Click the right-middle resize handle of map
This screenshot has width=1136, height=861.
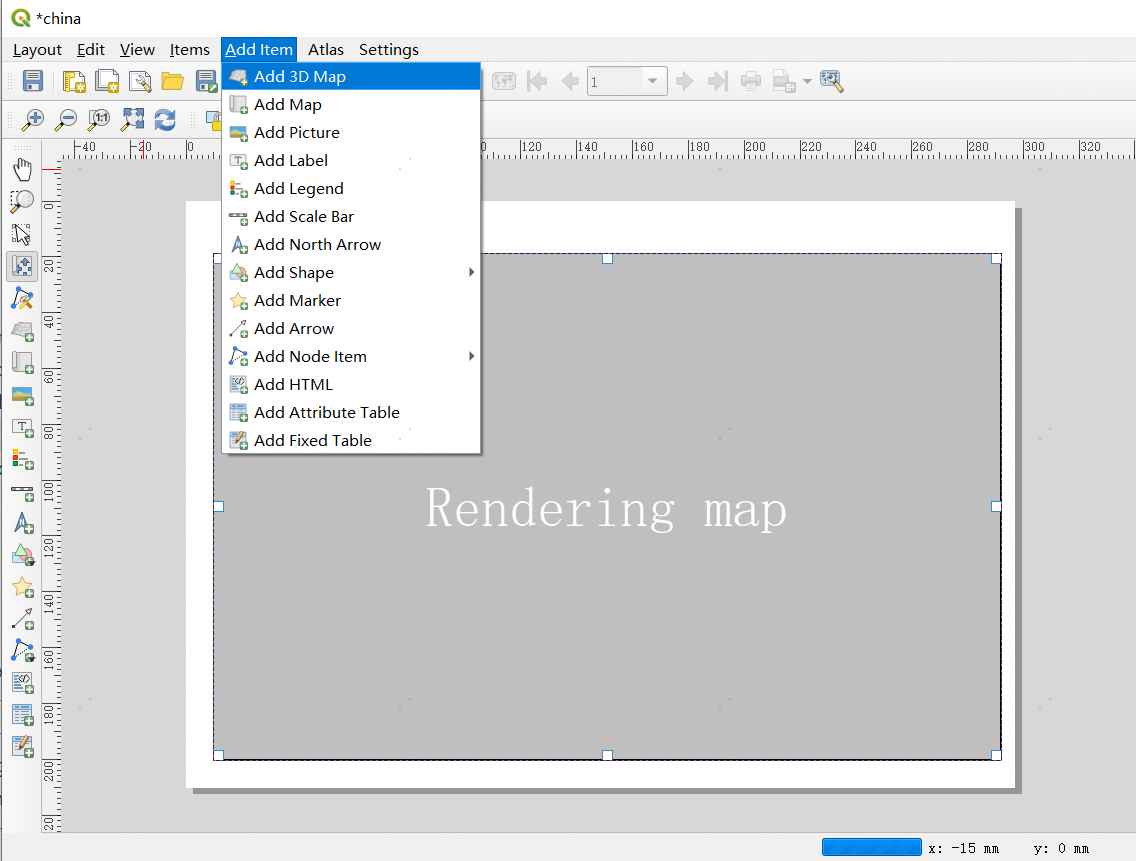996,506
